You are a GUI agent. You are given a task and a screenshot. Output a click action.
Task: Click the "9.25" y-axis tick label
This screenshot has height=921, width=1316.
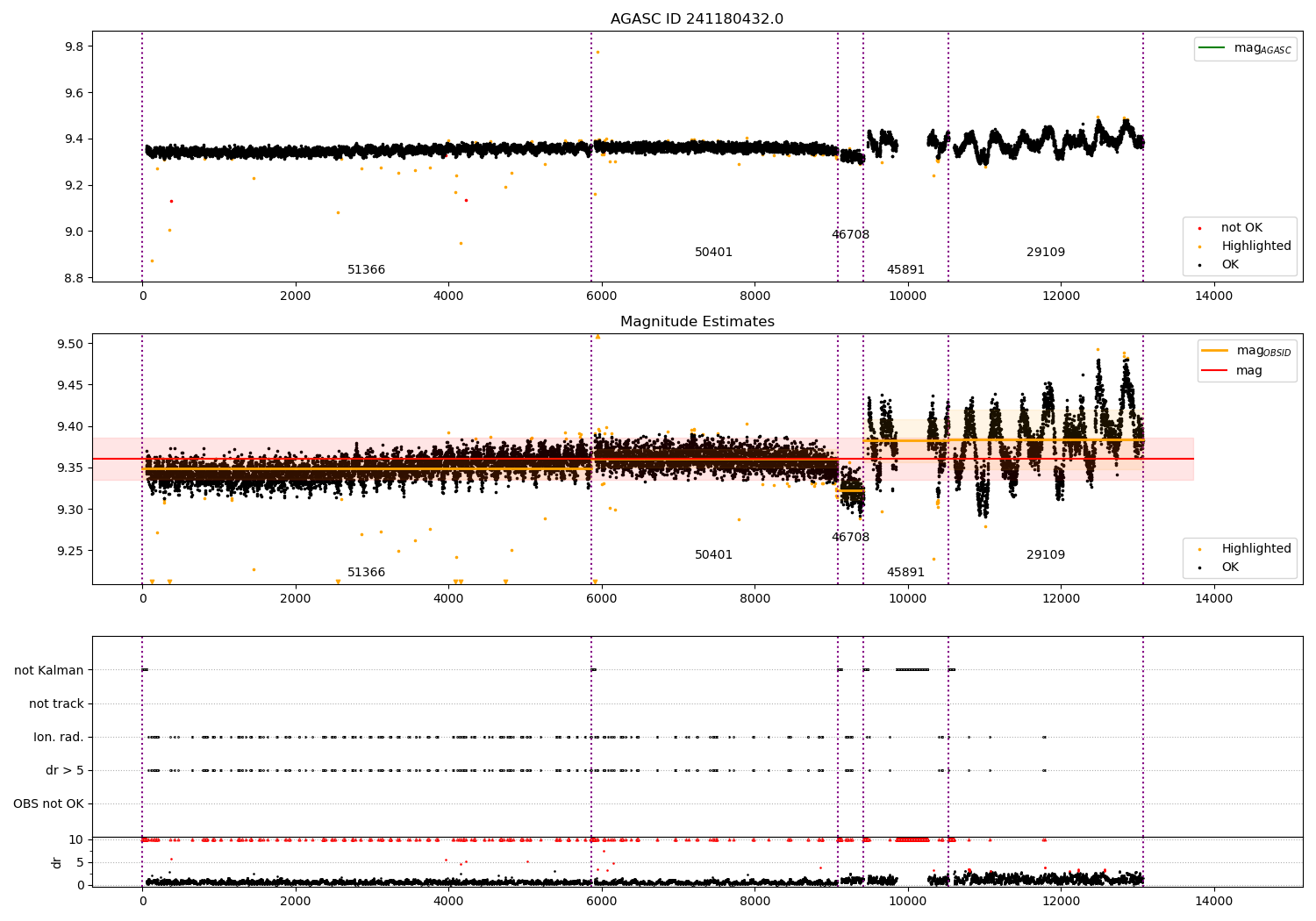pyautogui.click(x=71, y=551)
